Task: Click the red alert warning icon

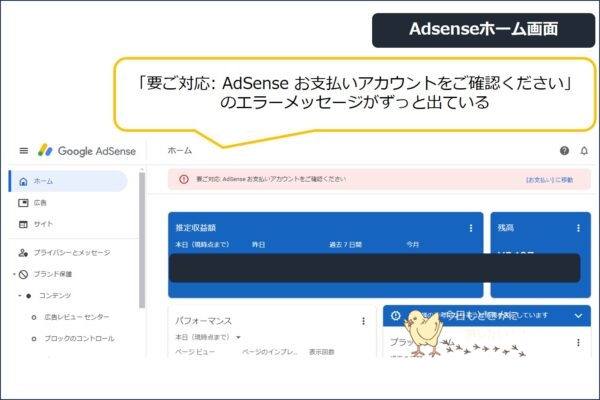Action: [x=184, y=179]
